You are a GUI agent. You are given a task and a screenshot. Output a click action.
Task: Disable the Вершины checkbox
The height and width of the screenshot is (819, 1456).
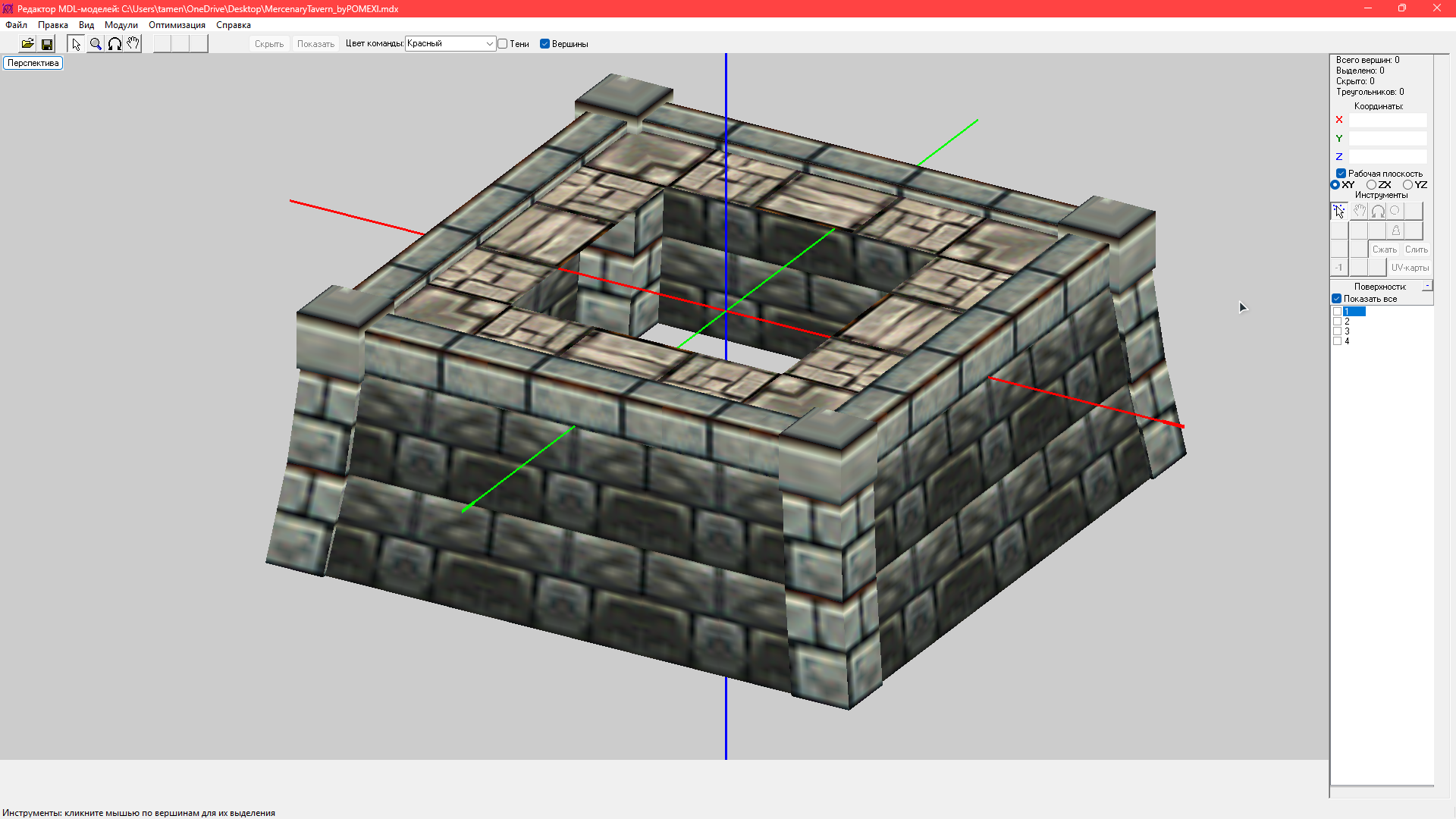click(x=544, y=44)
